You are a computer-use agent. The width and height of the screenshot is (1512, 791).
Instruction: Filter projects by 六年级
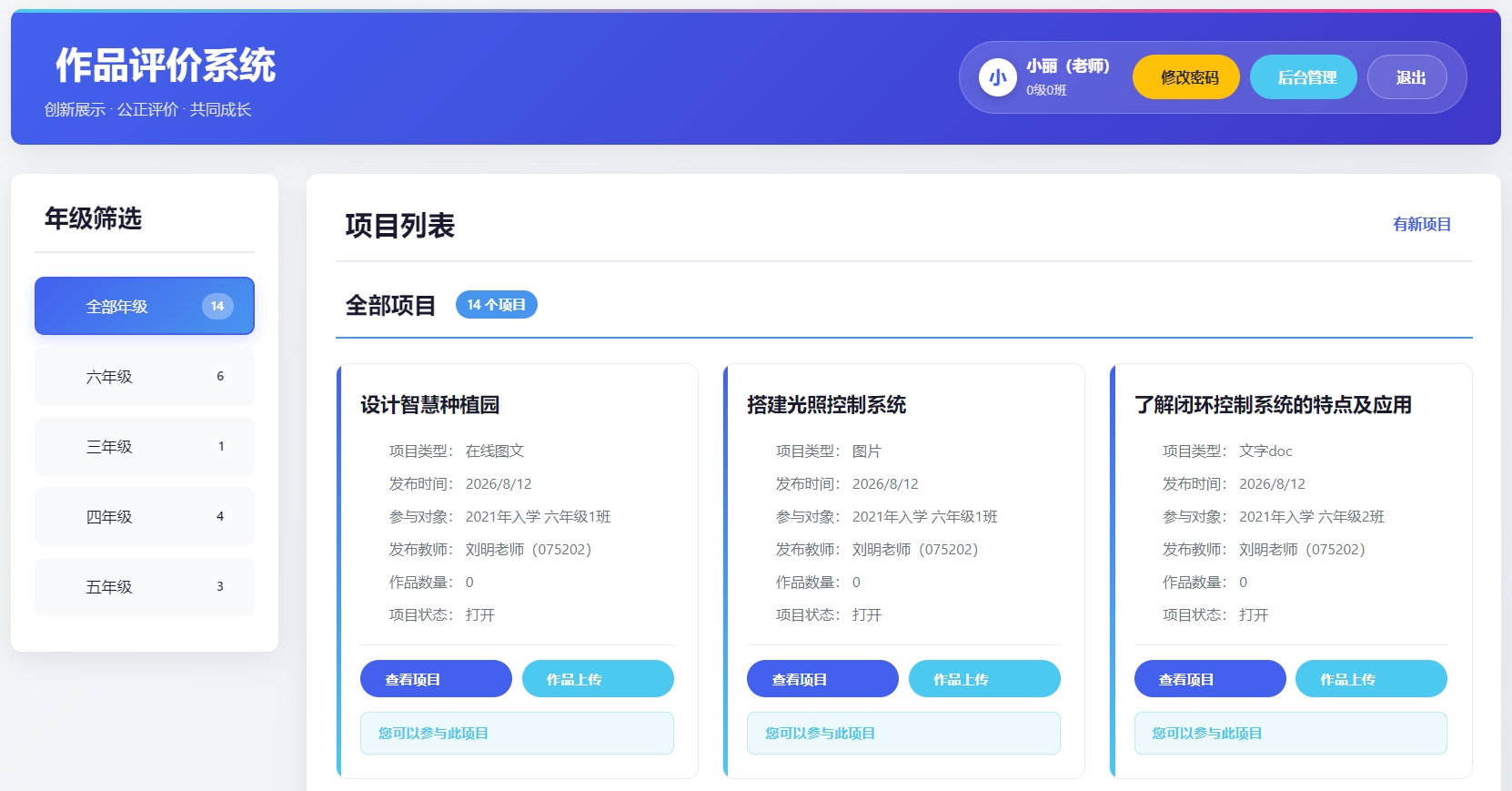[145, 376]
